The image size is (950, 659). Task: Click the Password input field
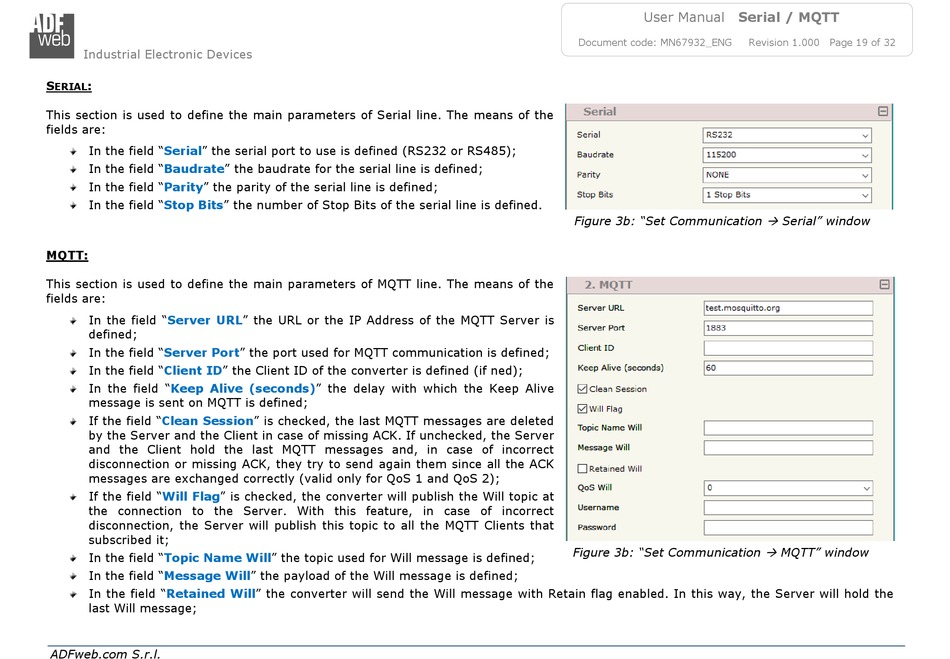pos(787,527)
